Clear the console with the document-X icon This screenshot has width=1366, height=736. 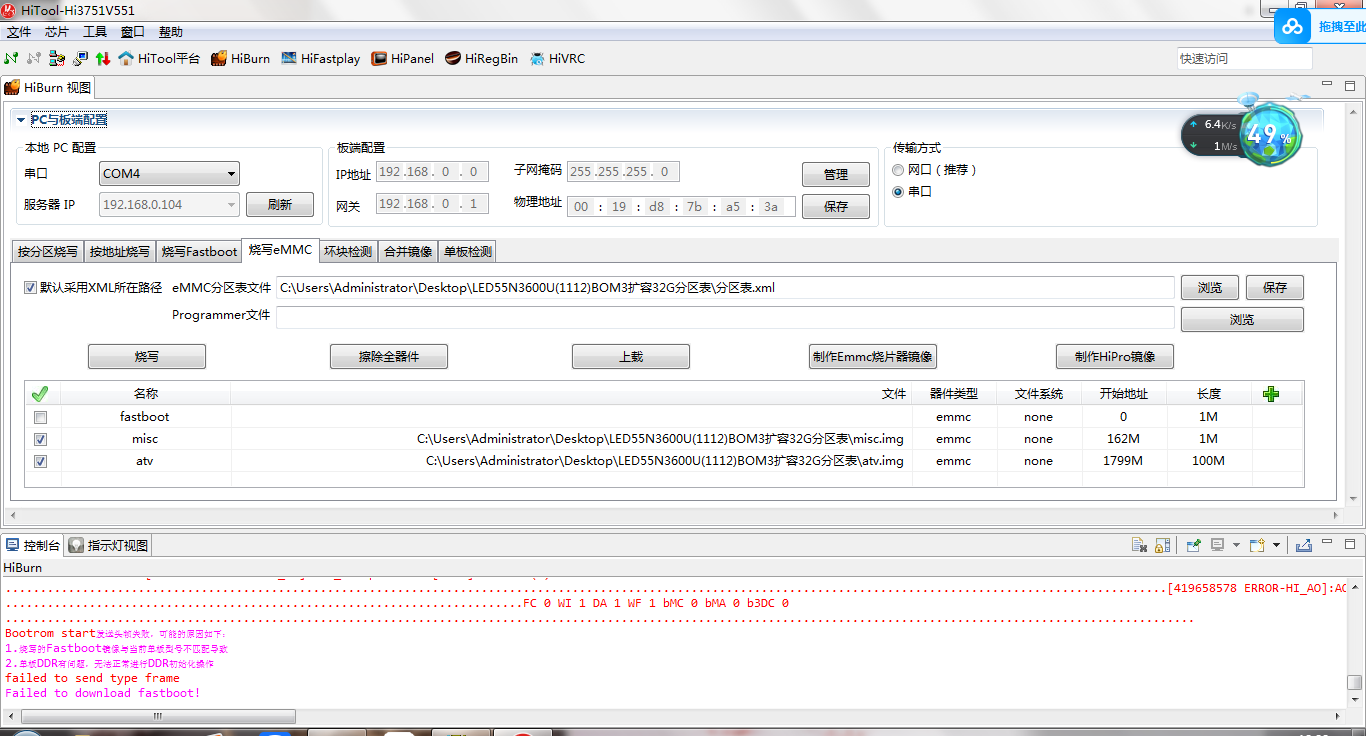(x=1139, y=545)
